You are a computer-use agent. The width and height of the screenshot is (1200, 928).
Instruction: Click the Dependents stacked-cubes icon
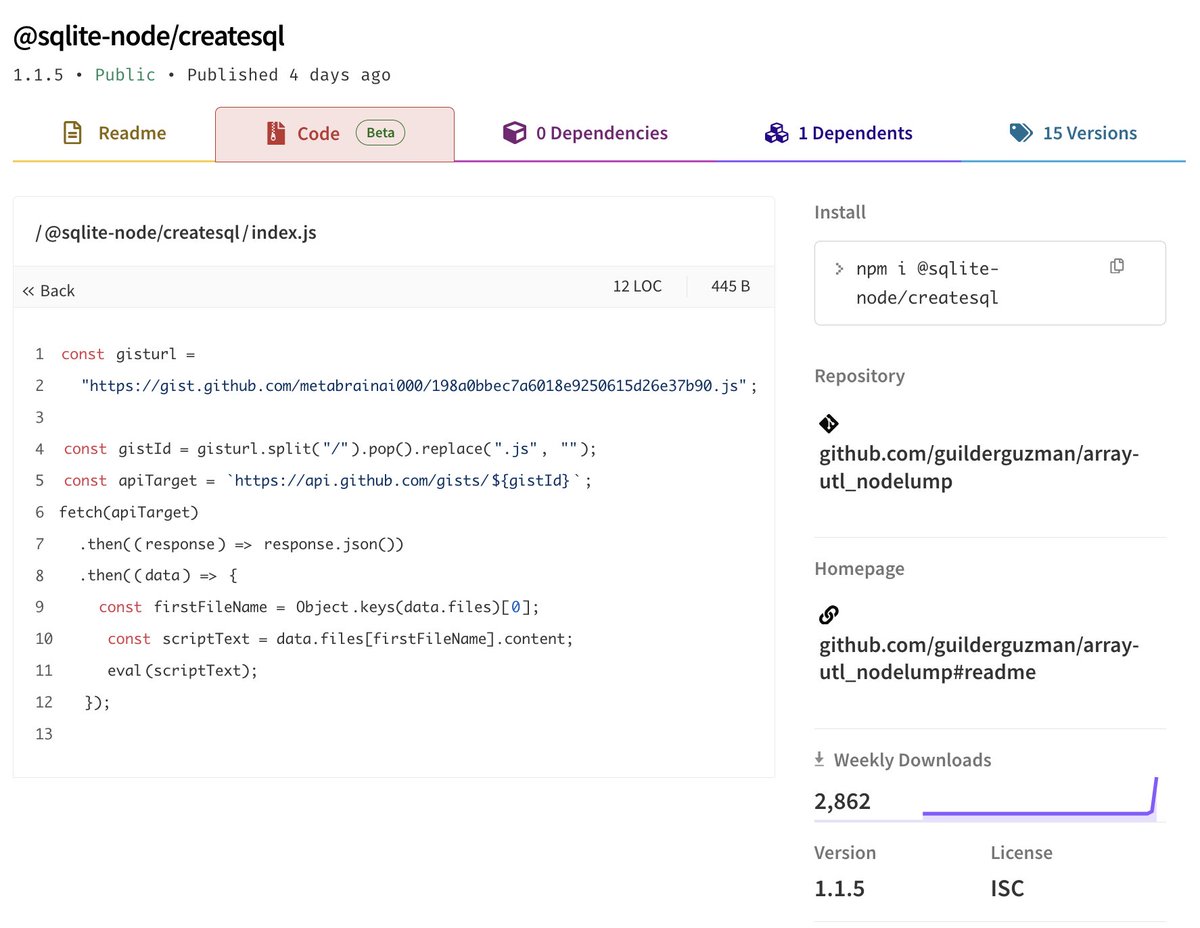tap(777, 133)
